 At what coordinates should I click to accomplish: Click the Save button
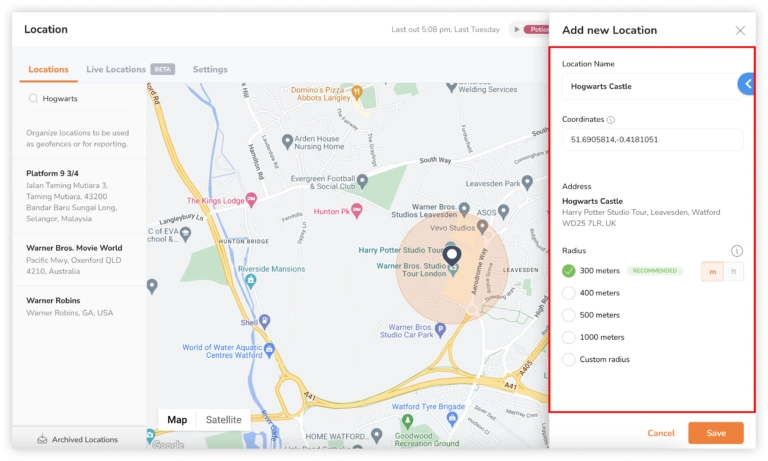716,433
